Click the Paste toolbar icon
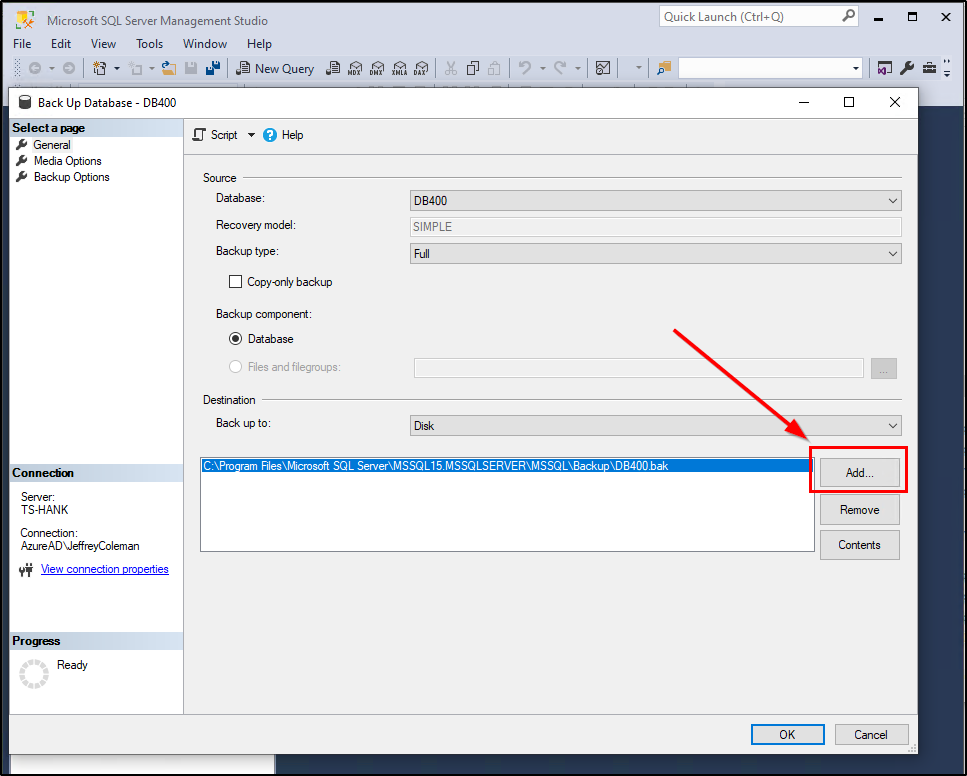The height and width of the screenshot is (776, 967). tap(494, 68)
